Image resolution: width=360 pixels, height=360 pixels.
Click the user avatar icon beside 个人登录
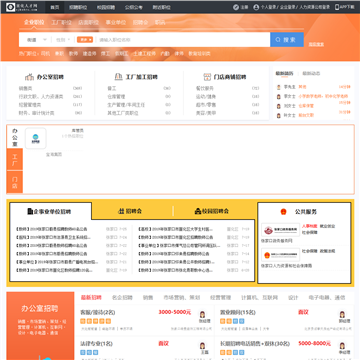pos(256,7)
